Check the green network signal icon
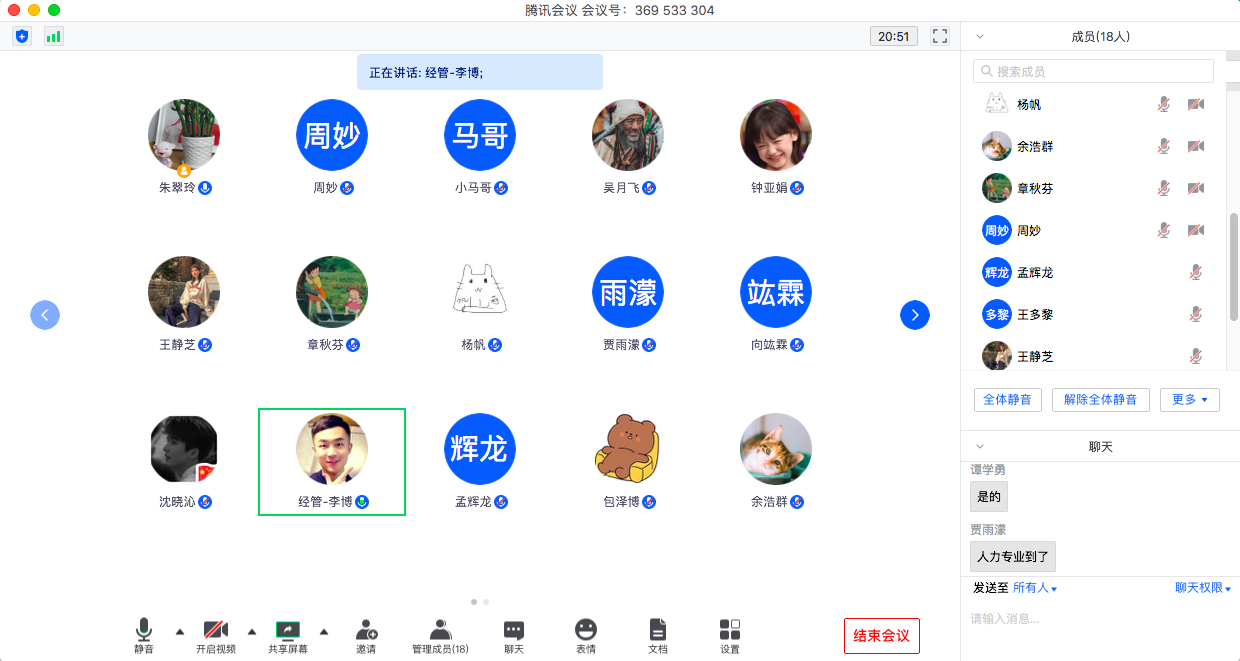 tap(53, 36)
